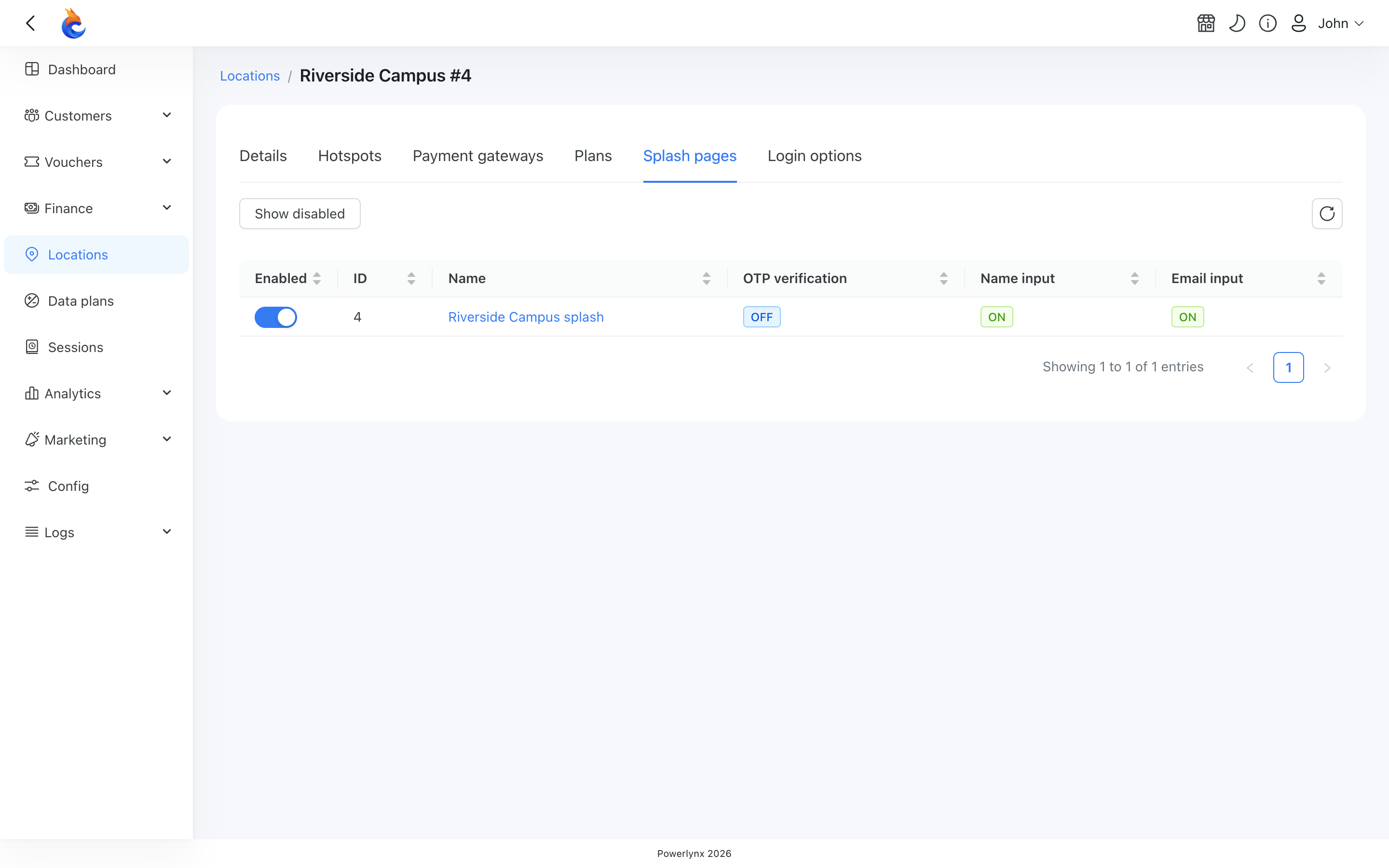This screenshot has height=868, width=1389.
Task: Expand the Analytics menu chevron
Action: pos(167,393)
